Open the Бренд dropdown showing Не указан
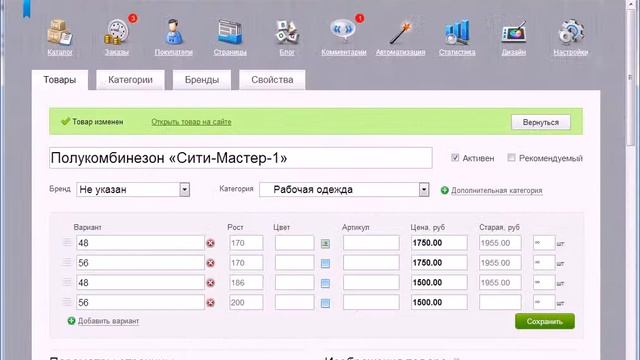This screenshot has width=640, height=360. pos(133,189)
